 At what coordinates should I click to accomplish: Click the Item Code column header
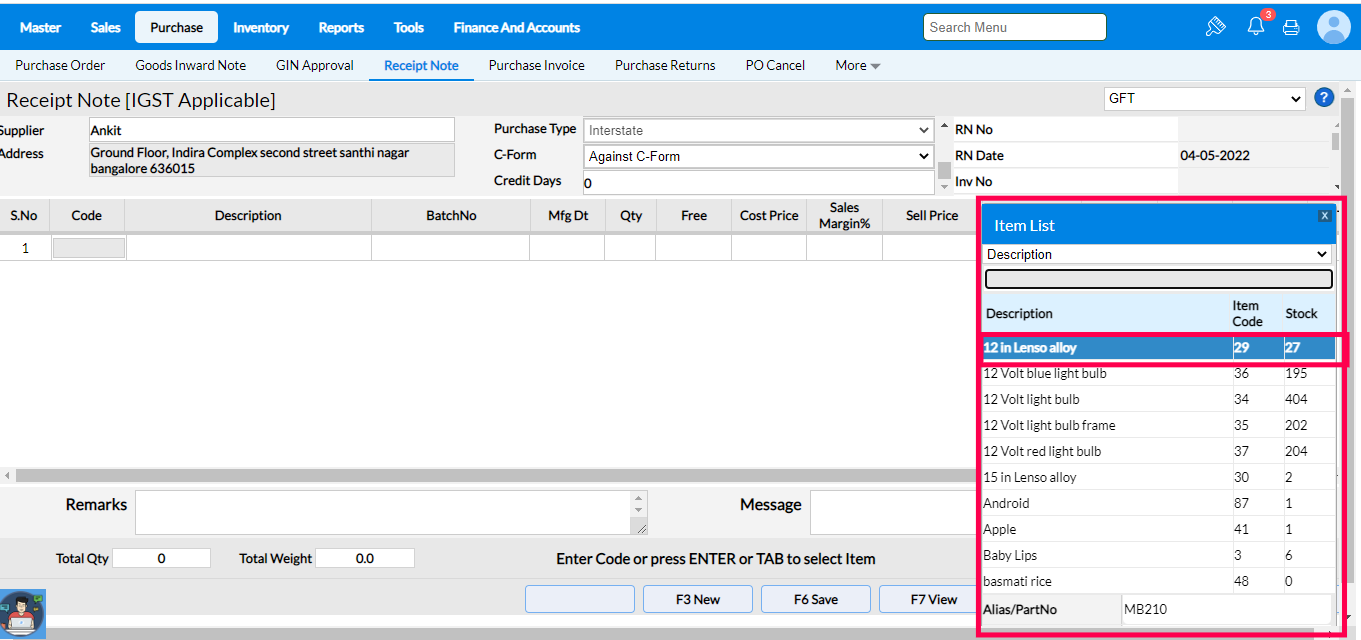click(x=1247, y=313)
